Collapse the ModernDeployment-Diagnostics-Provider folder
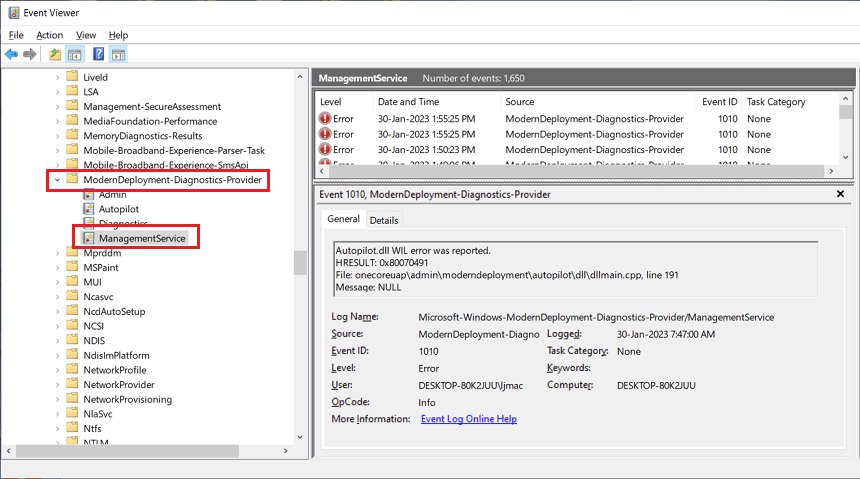Screen dimensions: 860x479 57,180
